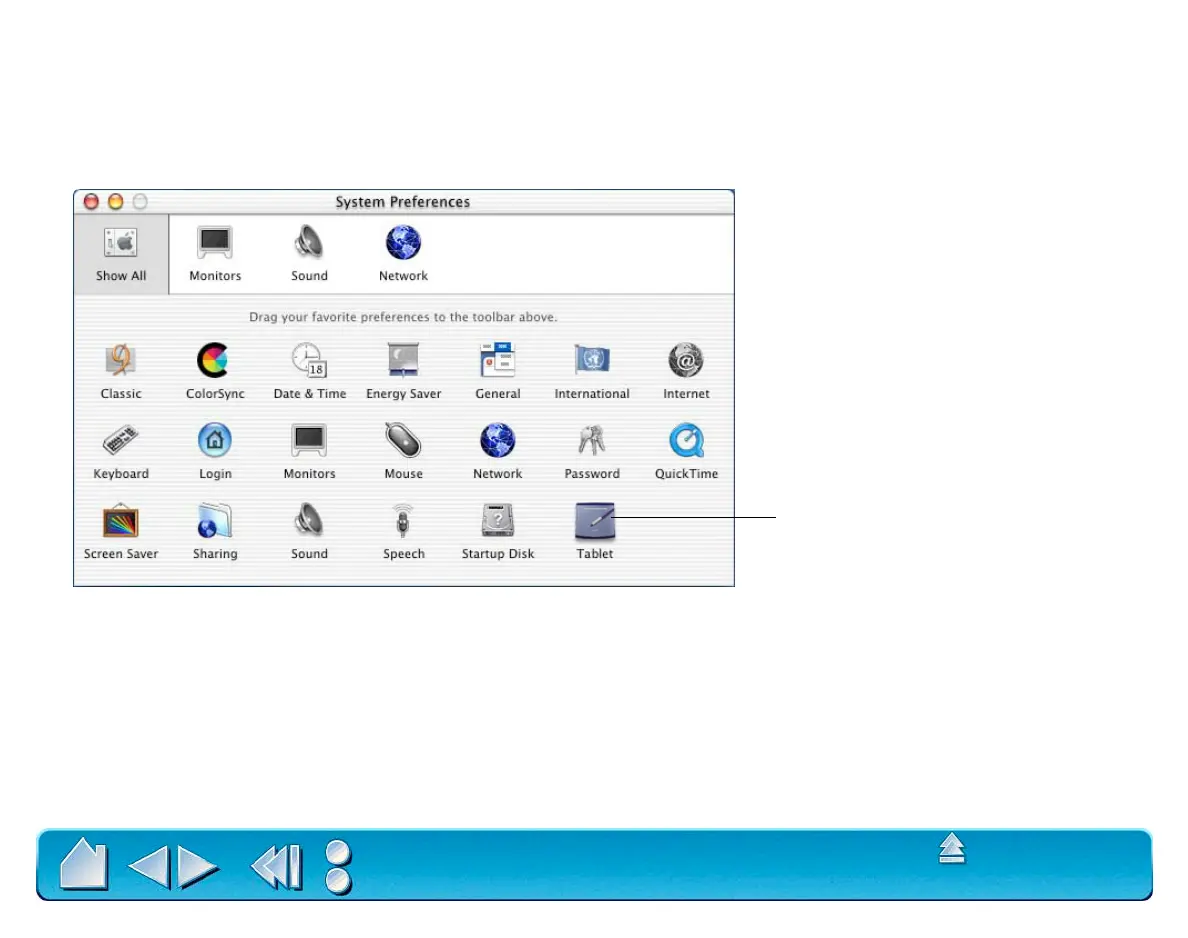Screen dimensions: 1188x938
Task: Minimize System Preferences with the yellow button
Action: coord(116,202)
